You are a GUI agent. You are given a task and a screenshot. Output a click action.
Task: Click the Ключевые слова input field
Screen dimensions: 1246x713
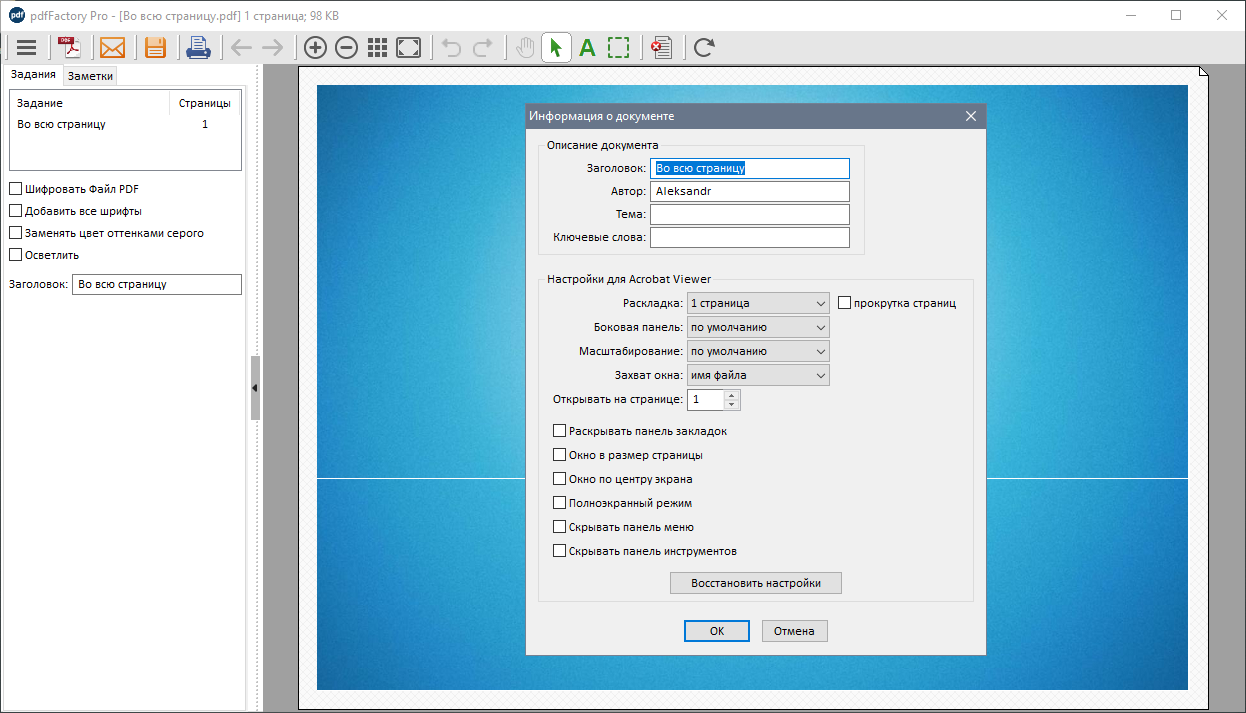[750, 237]
